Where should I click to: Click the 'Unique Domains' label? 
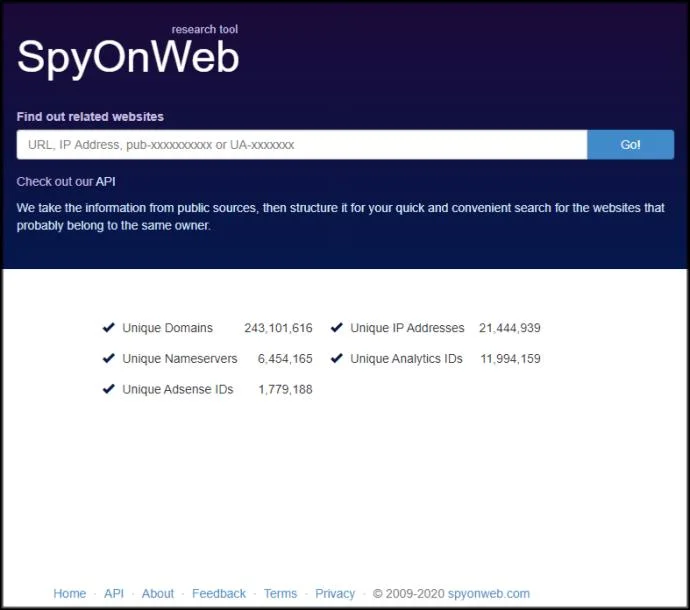click(167, 328)
